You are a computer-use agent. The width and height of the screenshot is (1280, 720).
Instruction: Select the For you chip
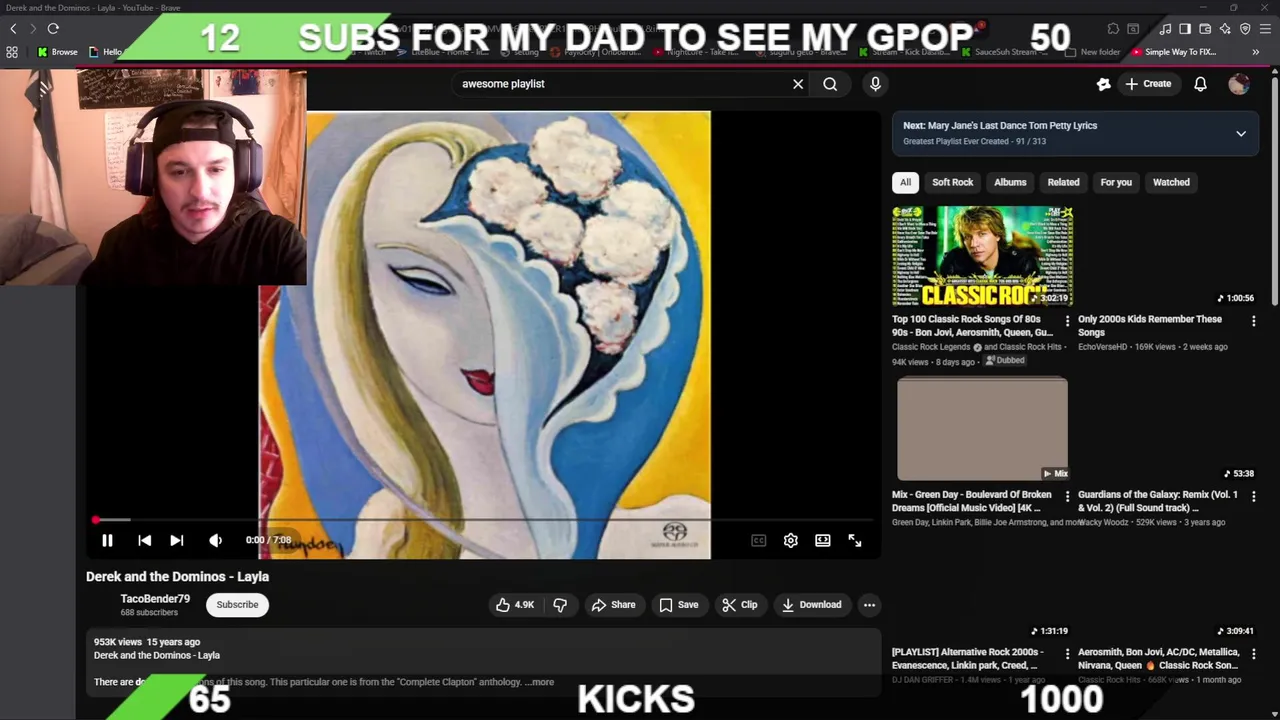point(1116,182)
